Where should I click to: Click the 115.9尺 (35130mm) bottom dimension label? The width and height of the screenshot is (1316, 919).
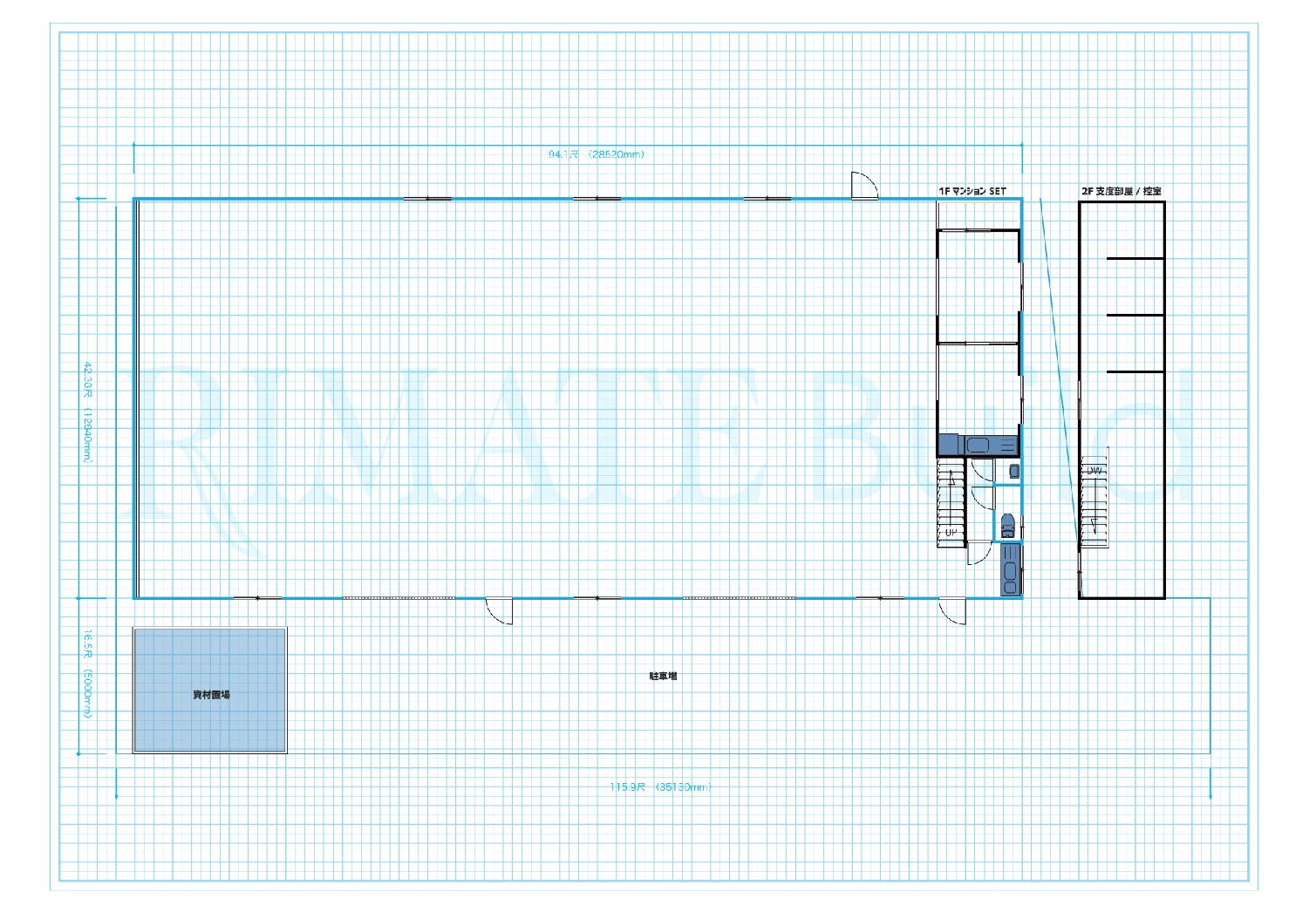(660, 787)
